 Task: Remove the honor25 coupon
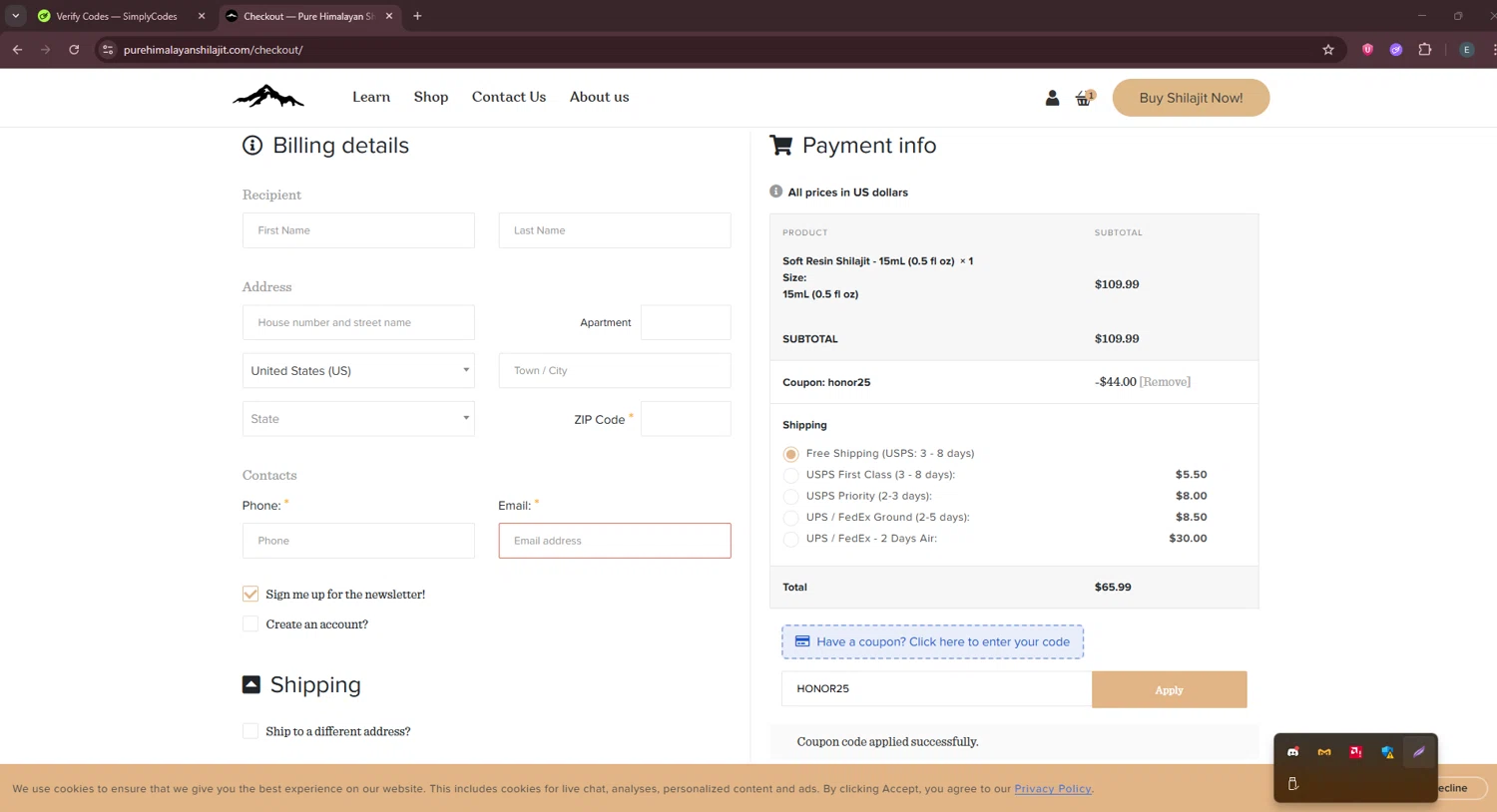point(1165,382)
